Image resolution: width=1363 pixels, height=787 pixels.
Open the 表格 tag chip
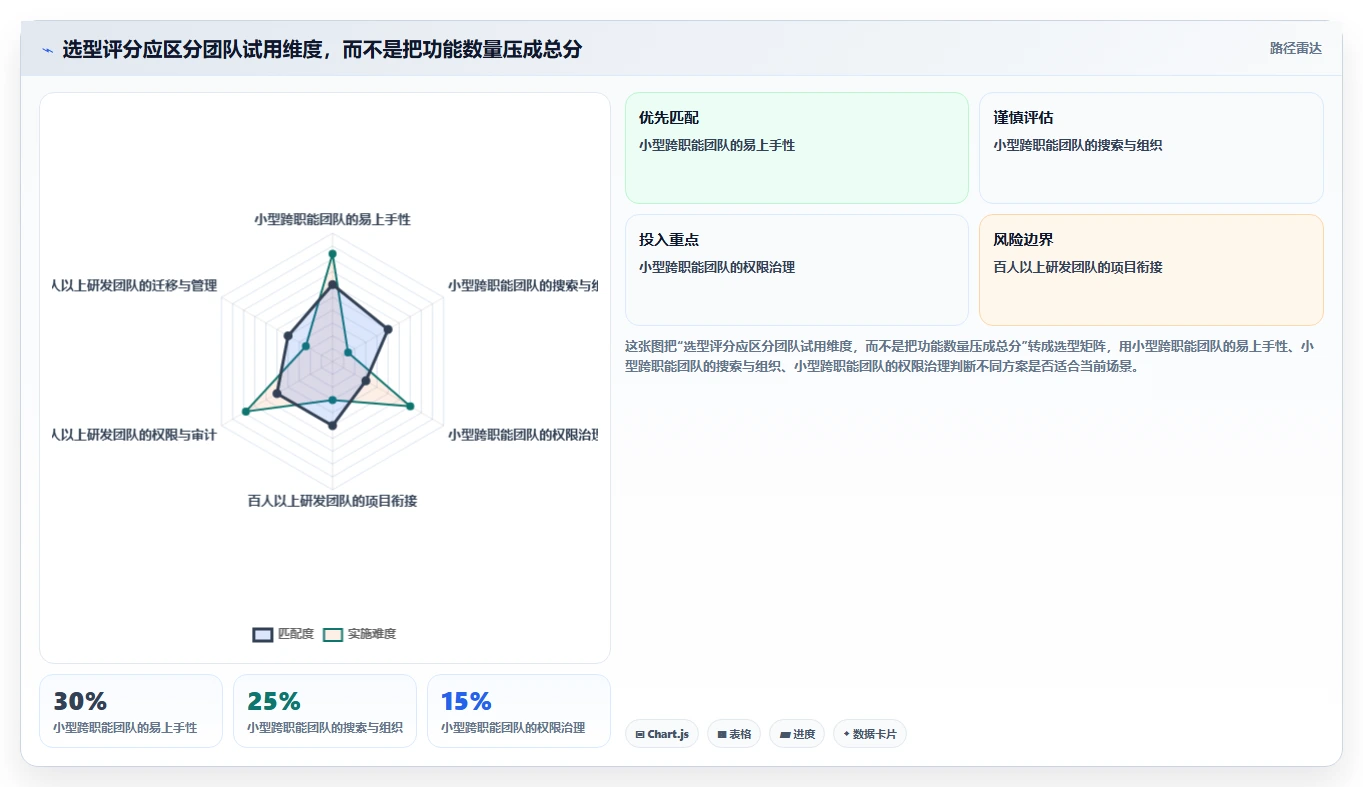[x=734, y=734]
